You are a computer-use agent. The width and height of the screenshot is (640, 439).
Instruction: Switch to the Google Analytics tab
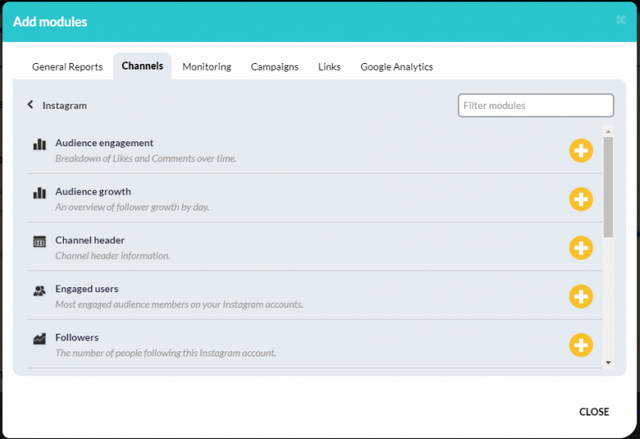coord(396,67)
